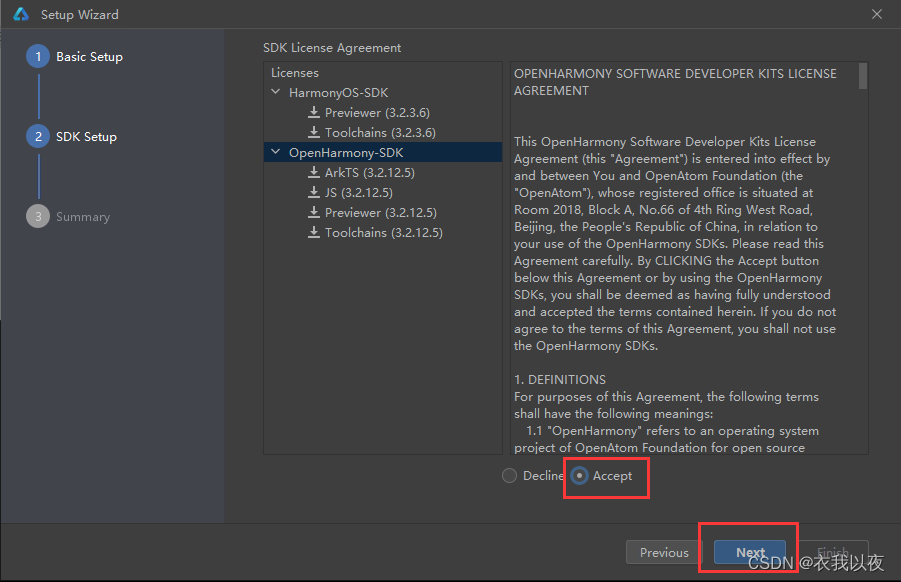The height and width of the screenshot is (582, 901).
Task: Click the Setup Wizard title text
Action: (x=79, y=14)
